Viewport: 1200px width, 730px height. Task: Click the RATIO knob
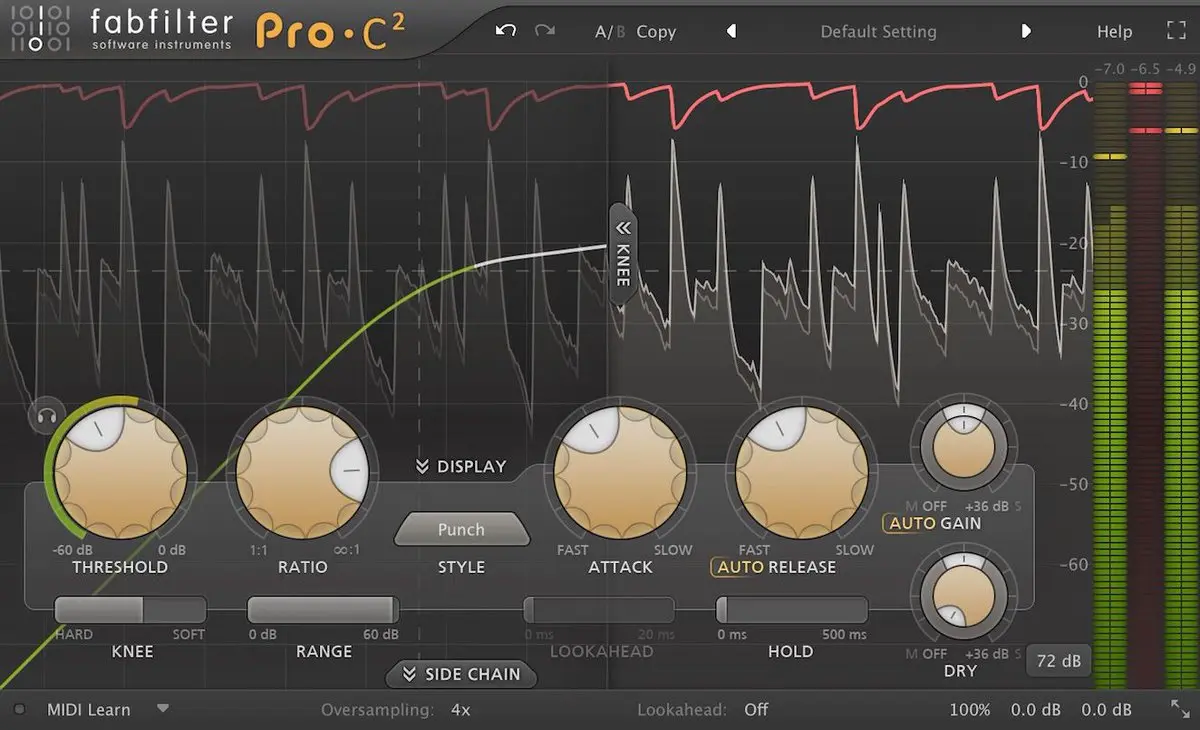point(304,470)
